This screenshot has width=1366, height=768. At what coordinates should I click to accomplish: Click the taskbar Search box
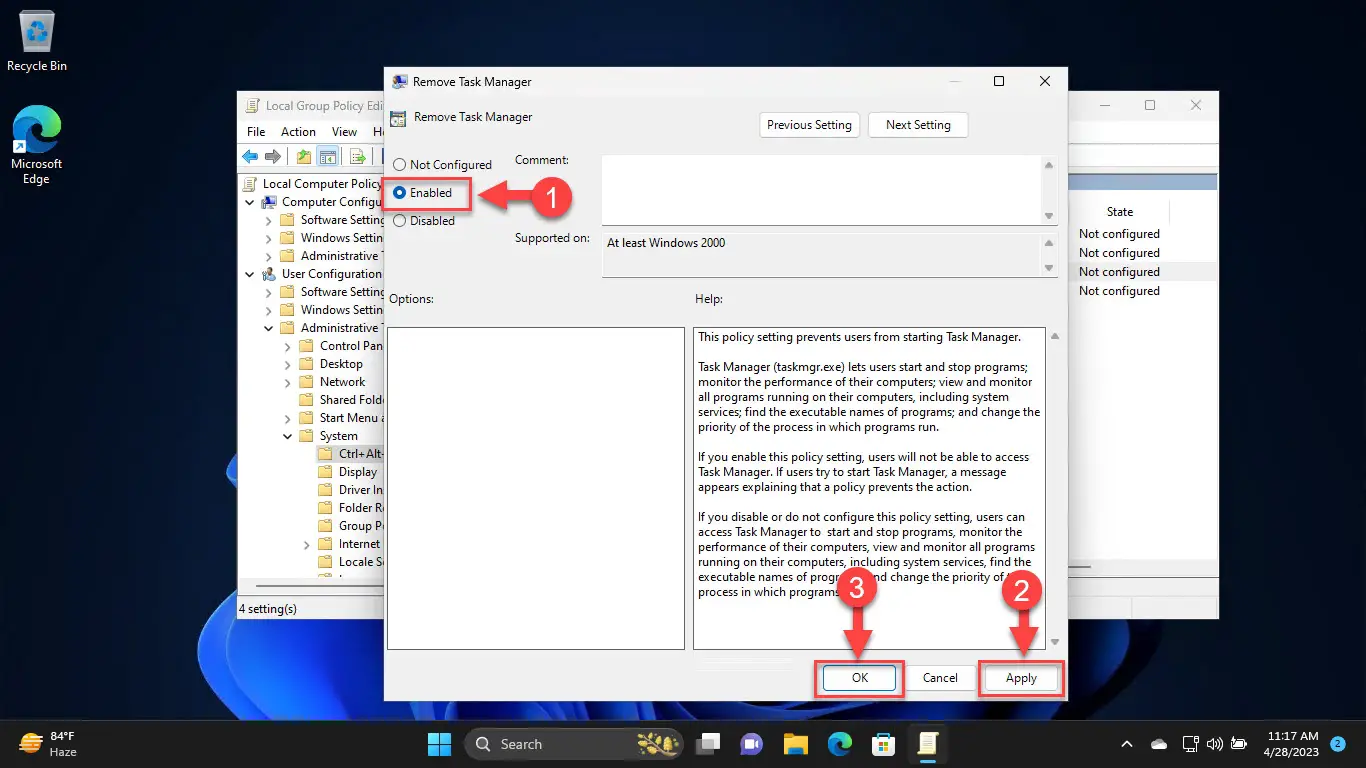click(x=576, y=744)
